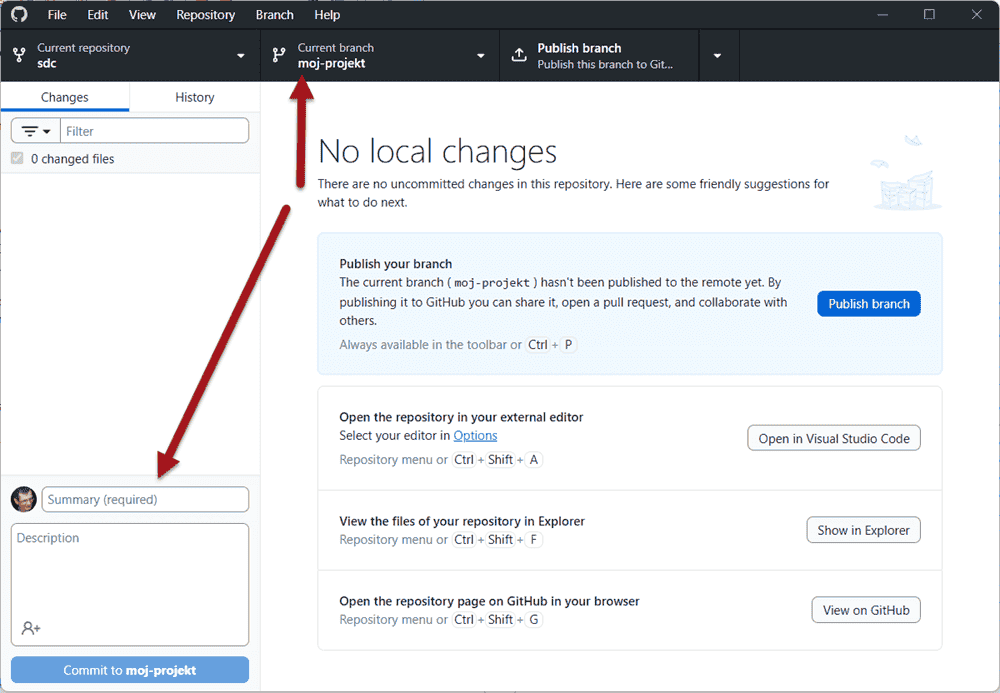Click the publish upload arrow icon
1000x693 pixels.
518,55
